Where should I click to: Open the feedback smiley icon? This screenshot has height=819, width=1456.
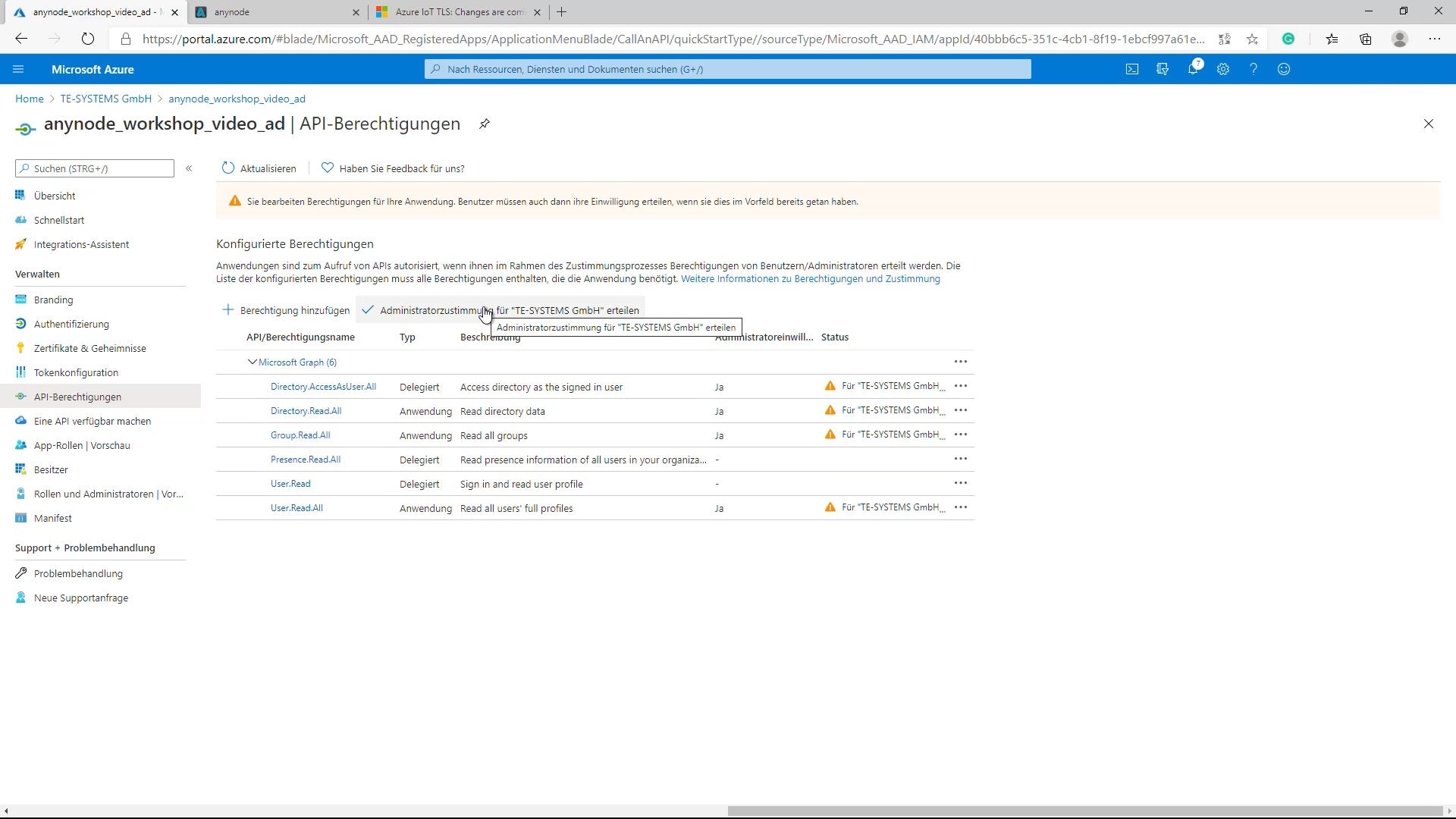pyautogui.click(x=1284, y=69)
